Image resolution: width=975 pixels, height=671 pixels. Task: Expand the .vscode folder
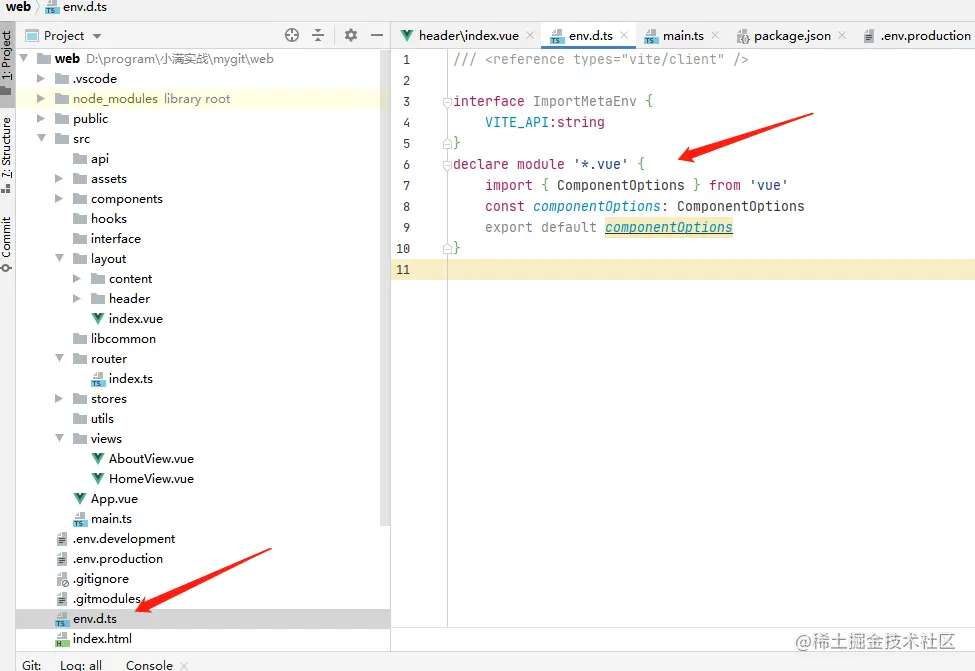click(41, 78)
